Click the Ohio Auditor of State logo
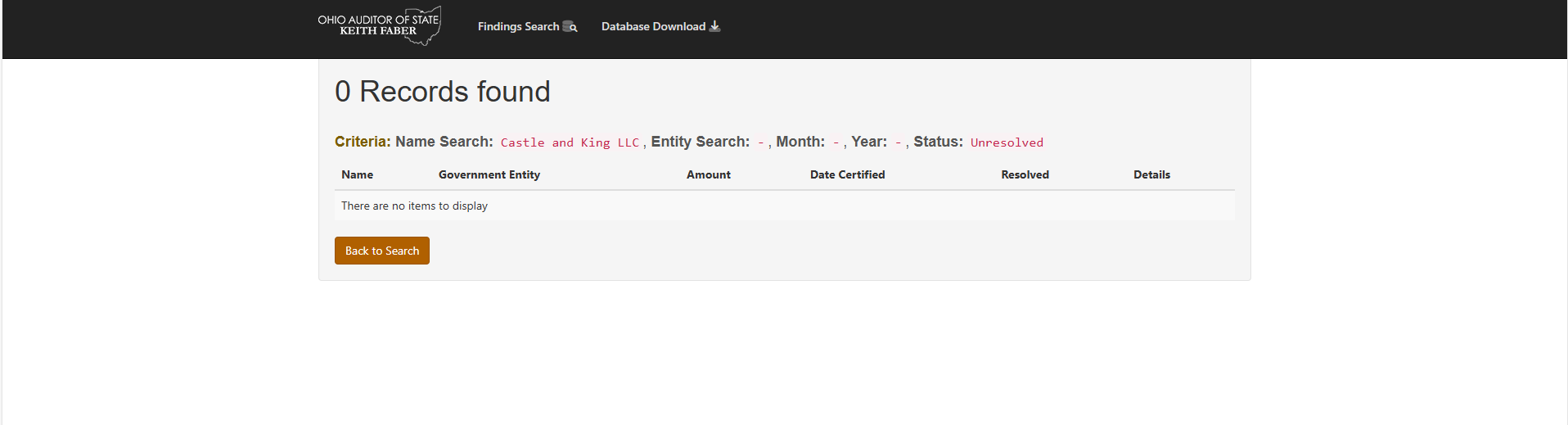This screenshot has height=425, width=1568. tap(380, 26)
